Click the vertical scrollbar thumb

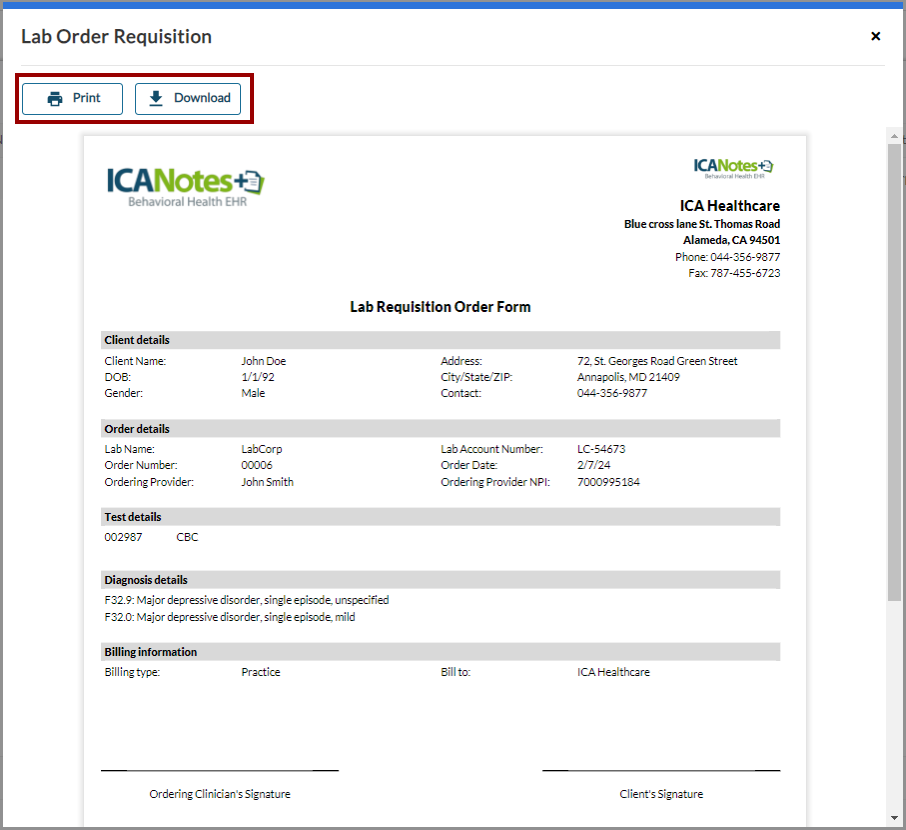click(x=894, y=370)
